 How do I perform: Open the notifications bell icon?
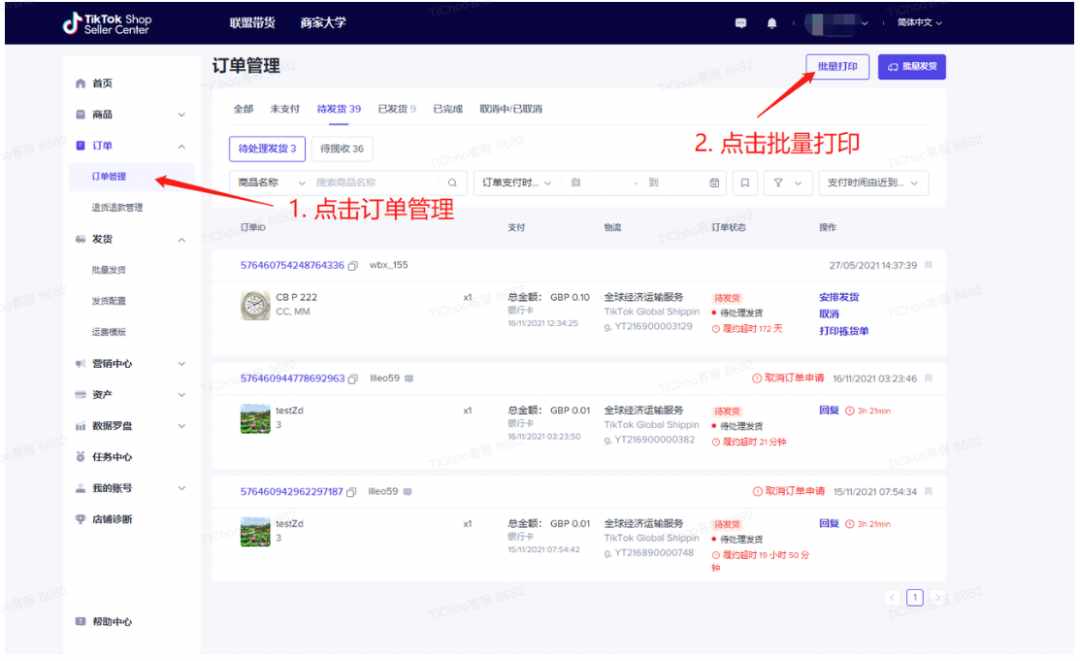771,23
